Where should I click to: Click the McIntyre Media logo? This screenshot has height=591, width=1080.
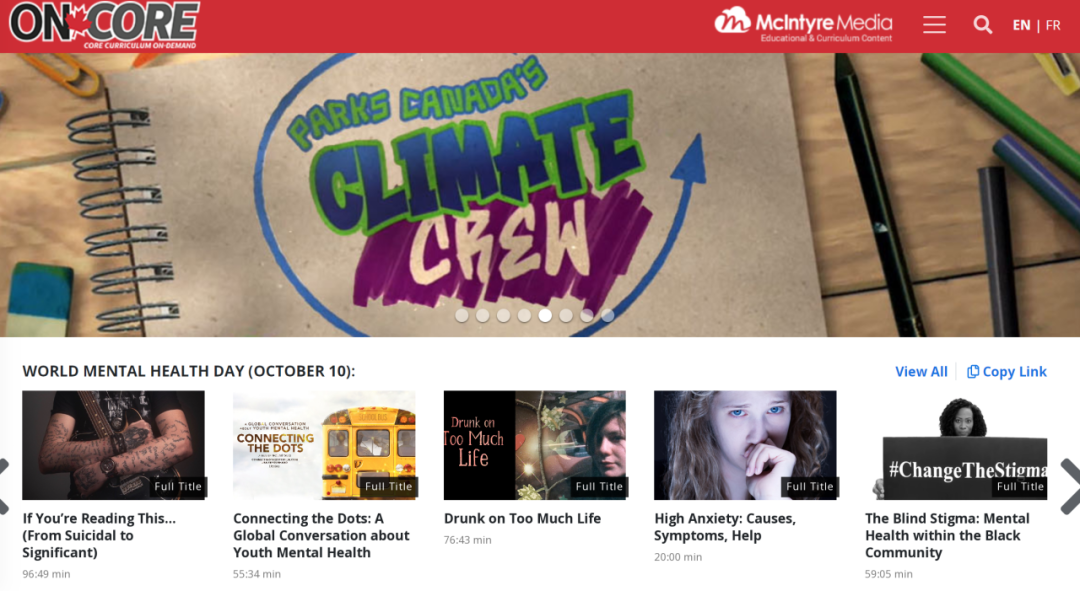coord(803,25)
